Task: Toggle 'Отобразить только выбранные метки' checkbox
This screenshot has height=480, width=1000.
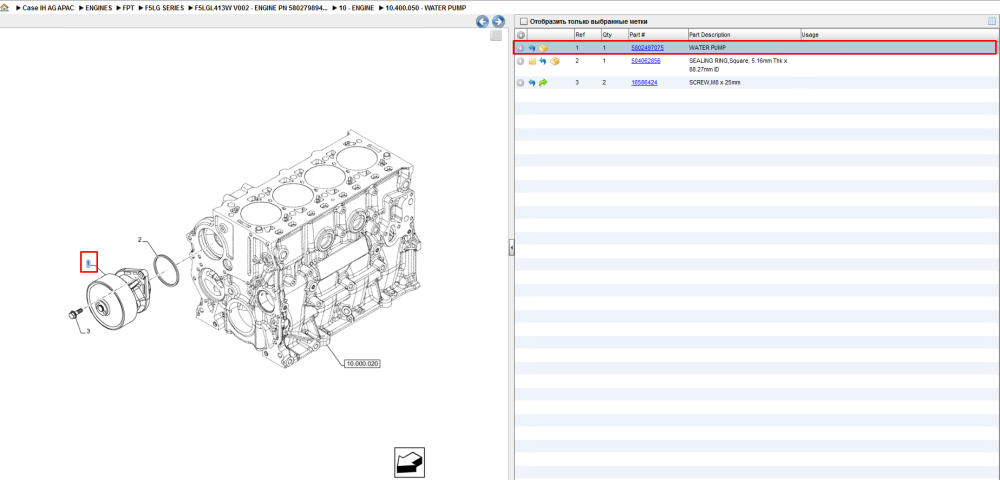Action: pos(524,22)
